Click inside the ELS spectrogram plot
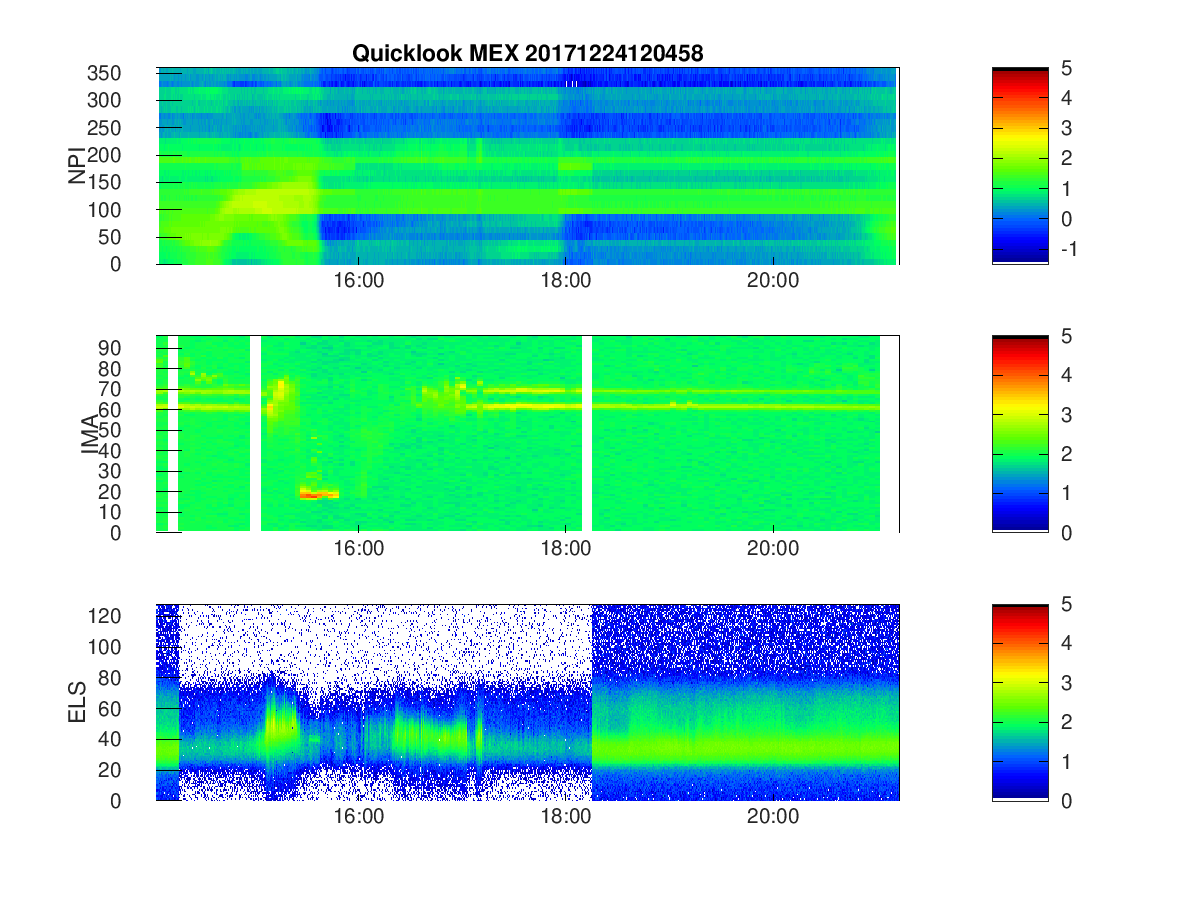This screenshot has height=900, width=1200. pyautogui.click(x=528, y=702)
